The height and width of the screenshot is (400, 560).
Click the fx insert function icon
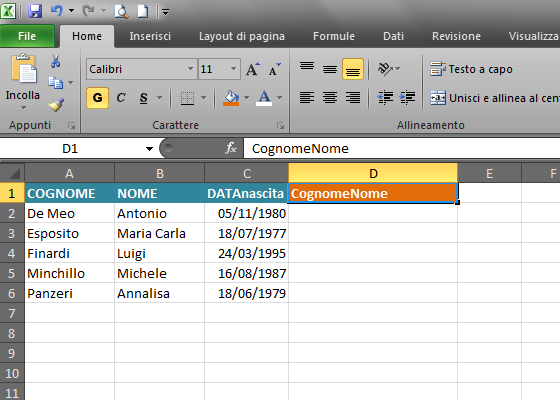click(x=231, y=148)
